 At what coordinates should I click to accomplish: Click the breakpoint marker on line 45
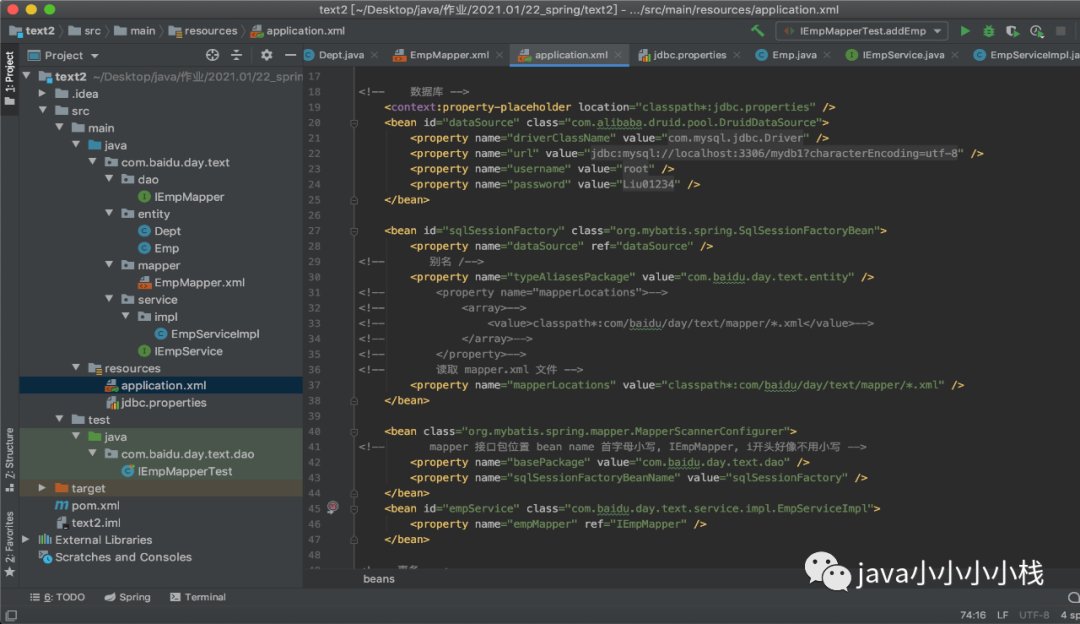[x=333, y=508]
